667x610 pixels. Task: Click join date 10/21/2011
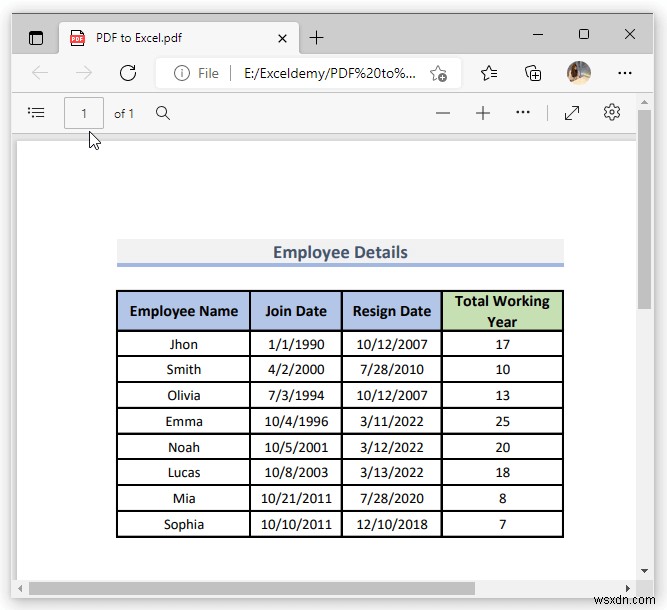296,498
